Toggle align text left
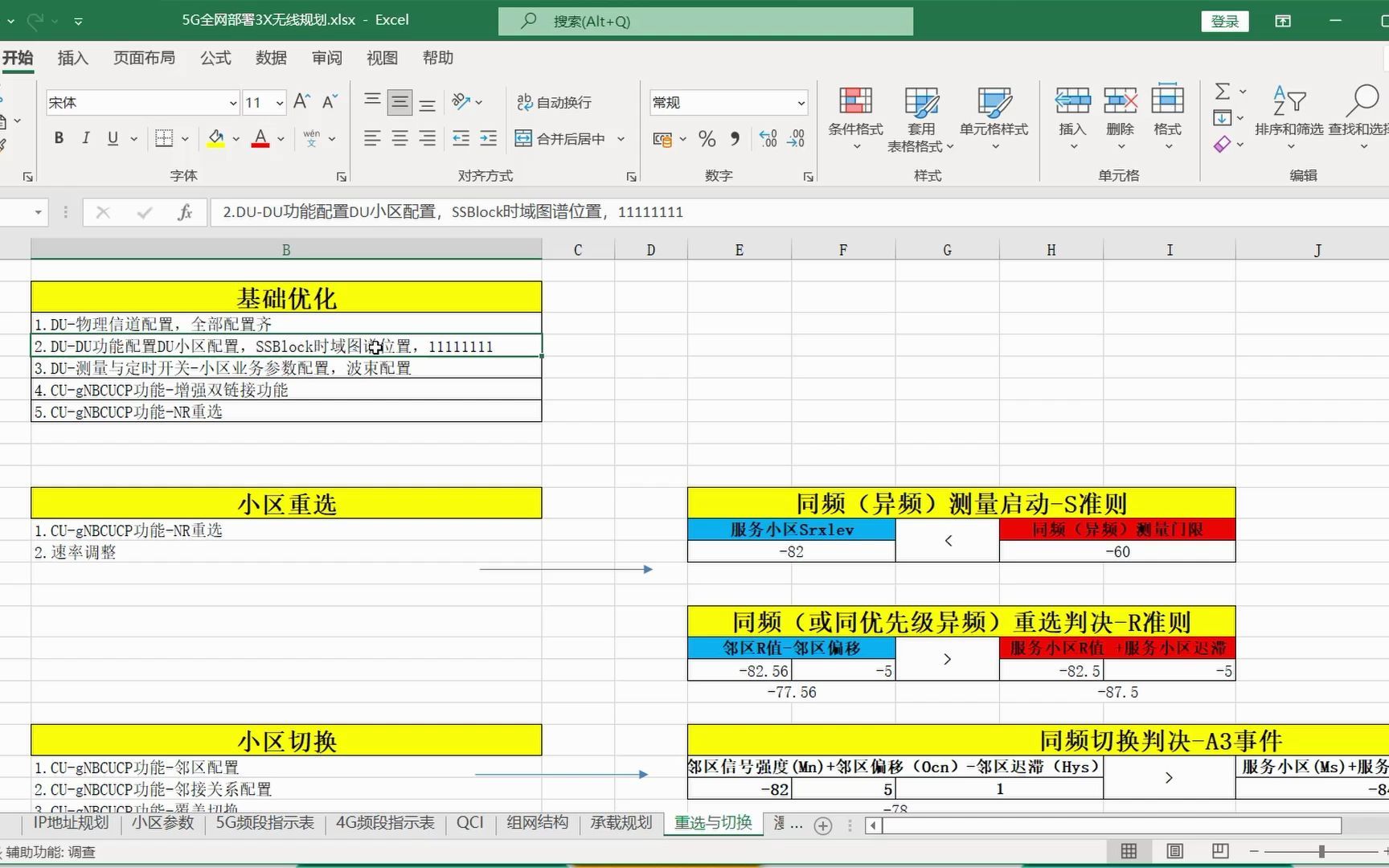The height and width of the screenshot is (868, 1389). pyautogui.click(x=372, y=138)
